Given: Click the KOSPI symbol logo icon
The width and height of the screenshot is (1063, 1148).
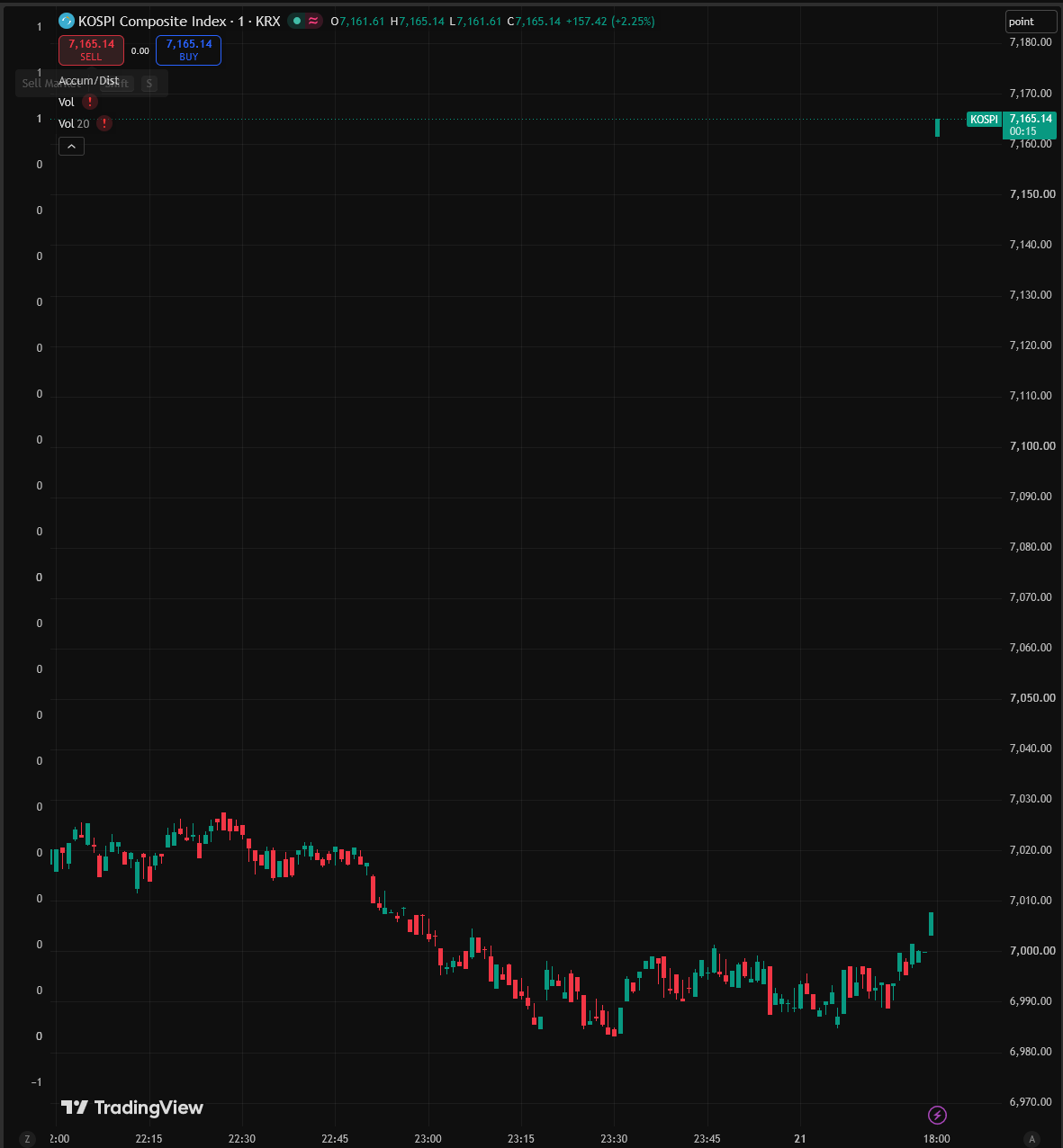Looking at the screenshot, I should [x=66, y=21].
